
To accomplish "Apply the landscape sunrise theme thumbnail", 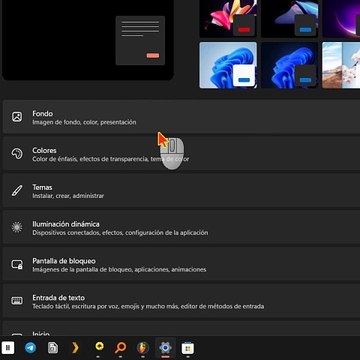I will click(x=341, y=65).
